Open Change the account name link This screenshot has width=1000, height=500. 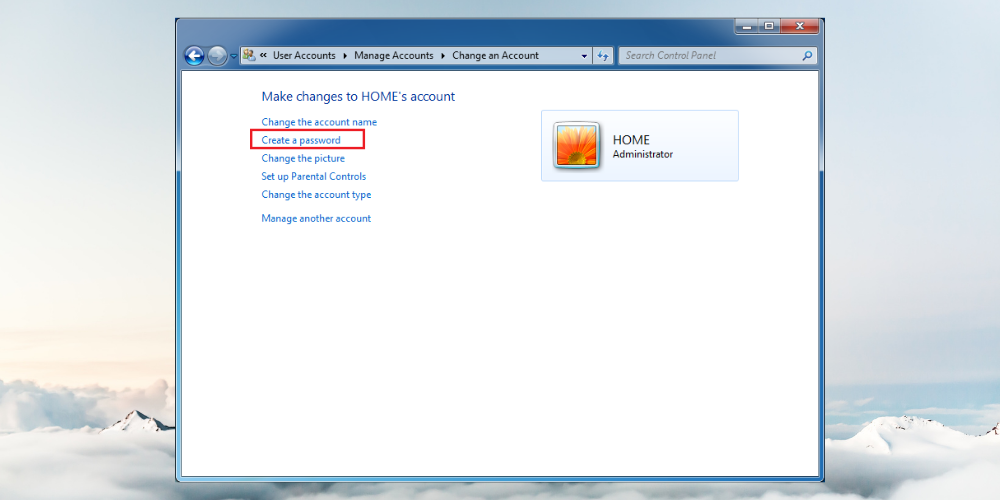(x=319, y=122)
